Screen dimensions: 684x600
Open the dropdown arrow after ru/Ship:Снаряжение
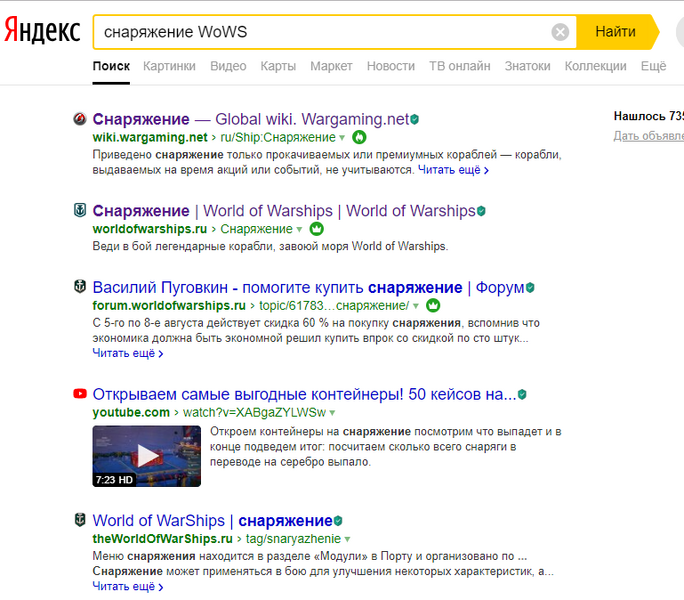342,138
